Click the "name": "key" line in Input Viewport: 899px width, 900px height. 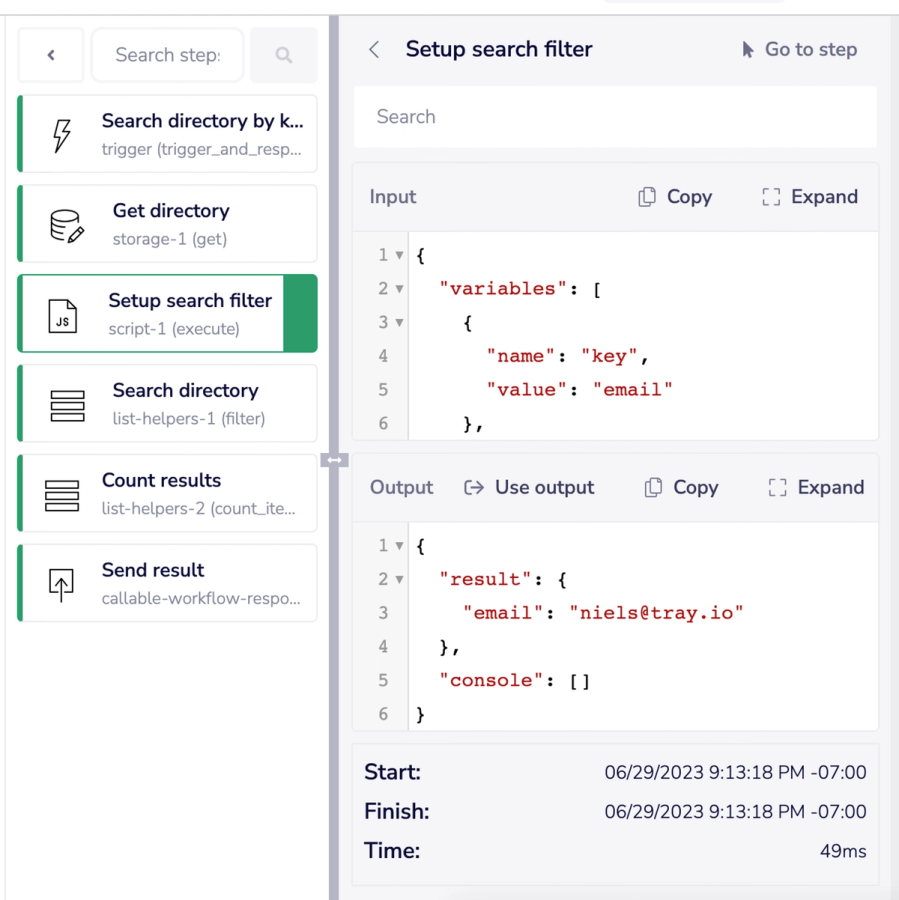(x=567, y=356)
